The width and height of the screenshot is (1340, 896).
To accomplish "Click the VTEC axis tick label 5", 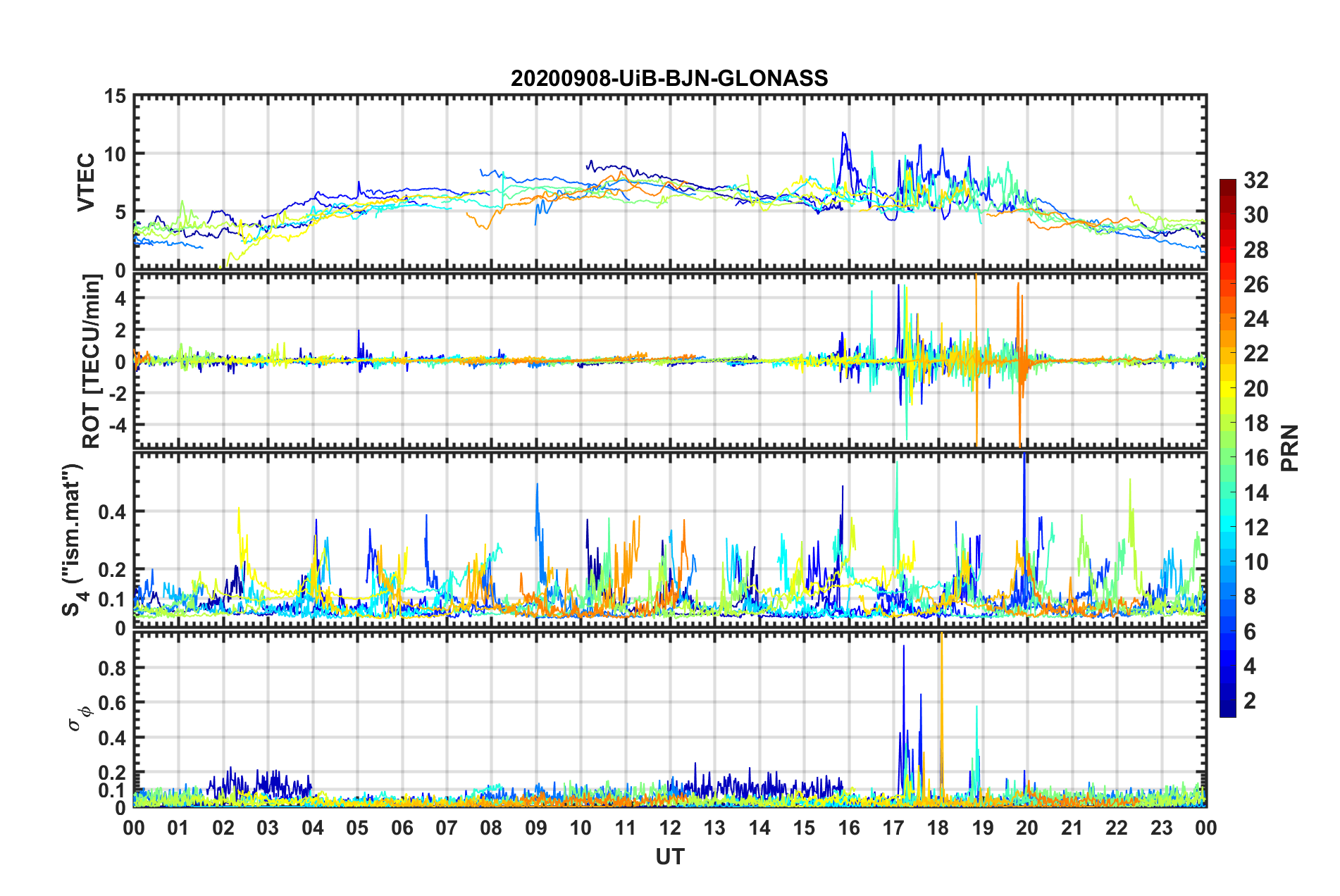I will (121, 212).
